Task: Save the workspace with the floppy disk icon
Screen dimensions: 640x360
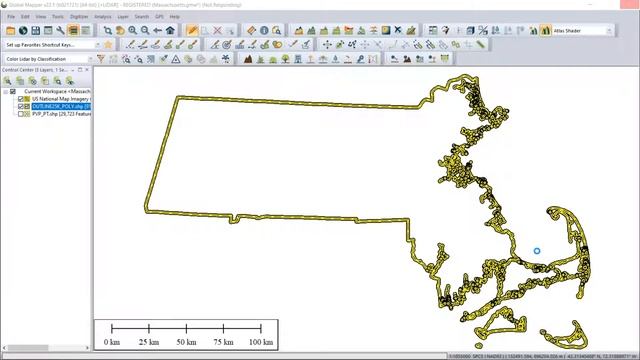Action: (x=36, y=31)
